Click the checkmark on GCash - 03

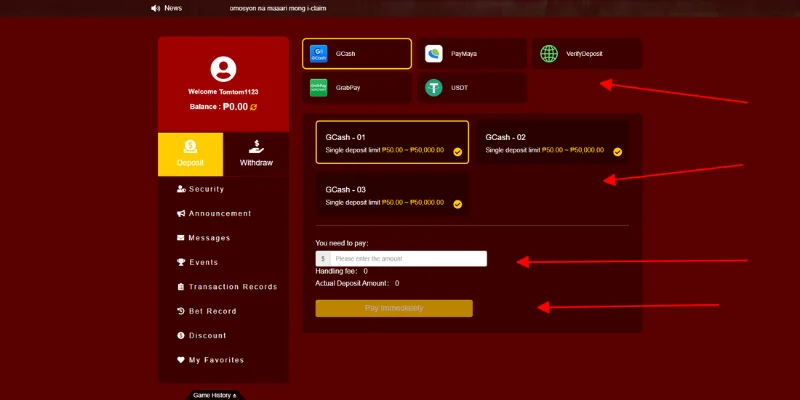coord(458,204)
